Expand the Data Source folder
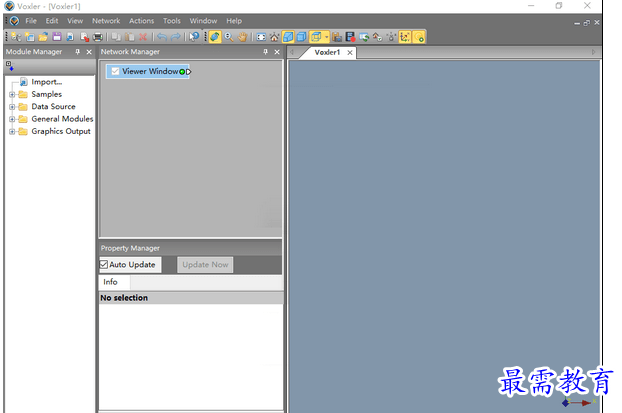622x413 pixels. point(12,107)
